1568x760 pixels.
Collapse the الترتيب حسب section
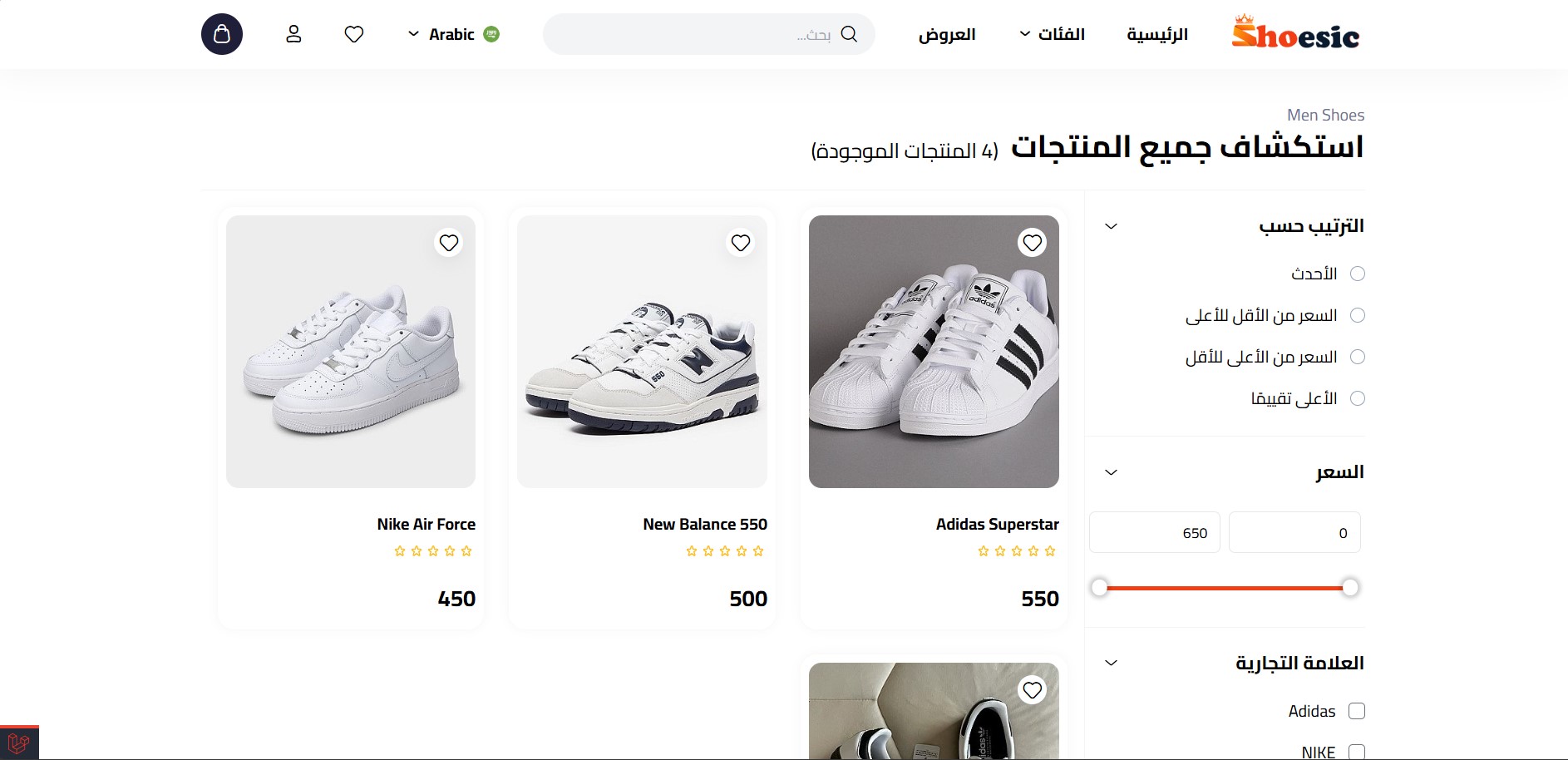click(x=1111, y=226)
